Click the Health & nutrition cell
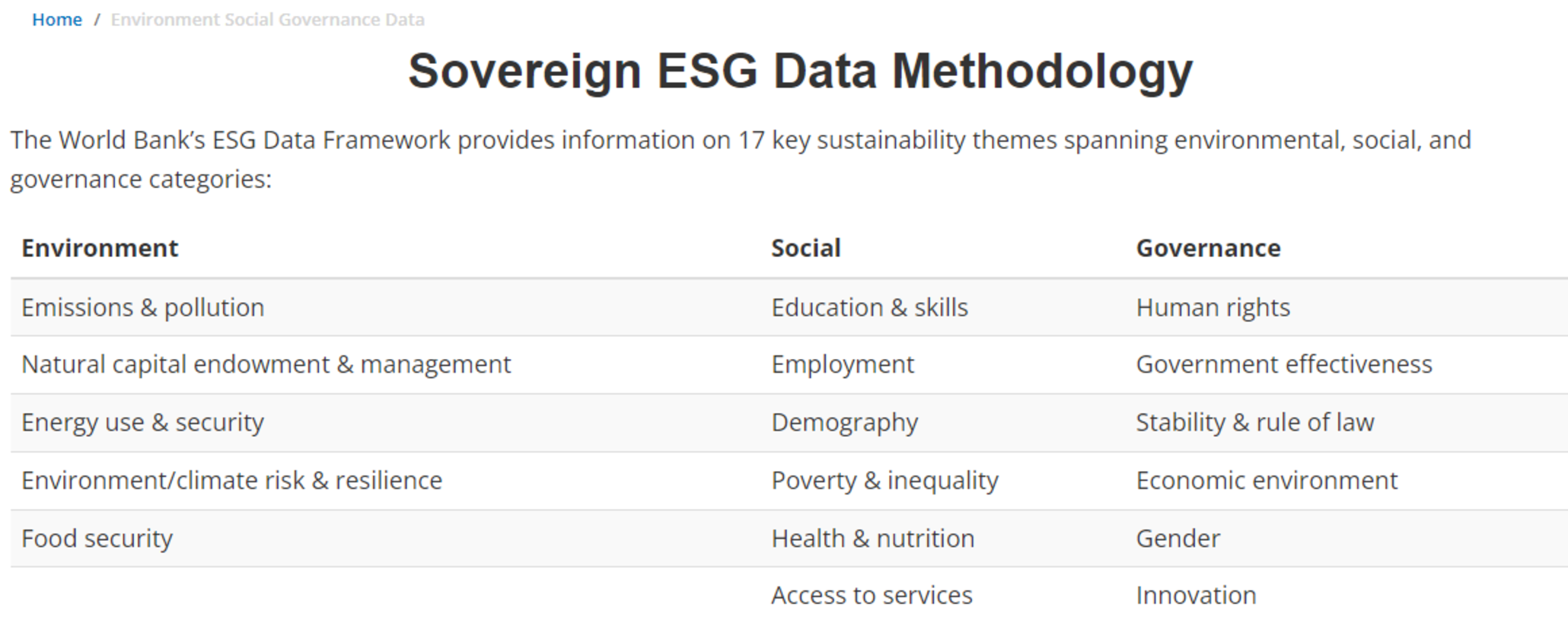This screenshot has width=1568, height=639. pyautogui.click(x=873, y=539)
